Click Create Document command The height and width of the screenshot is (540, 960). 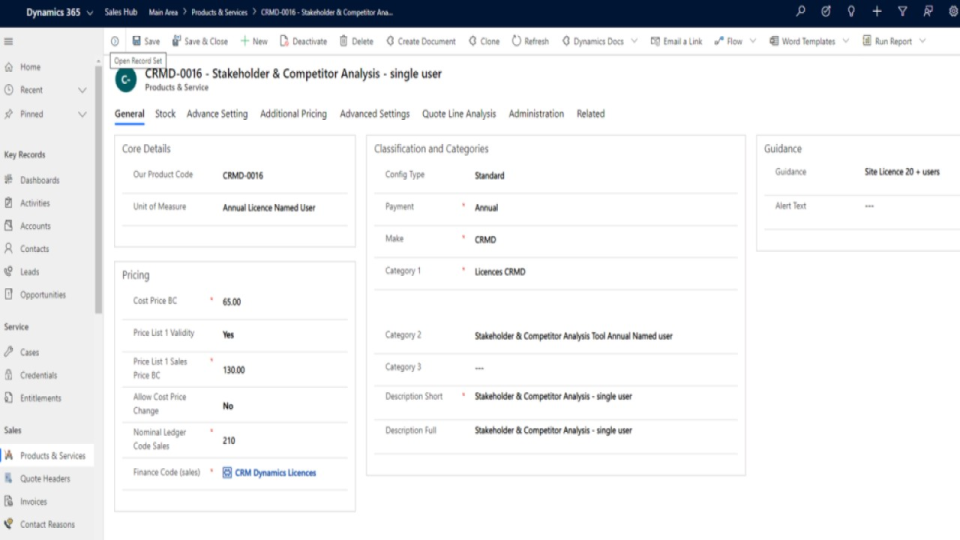coord(421,41)
